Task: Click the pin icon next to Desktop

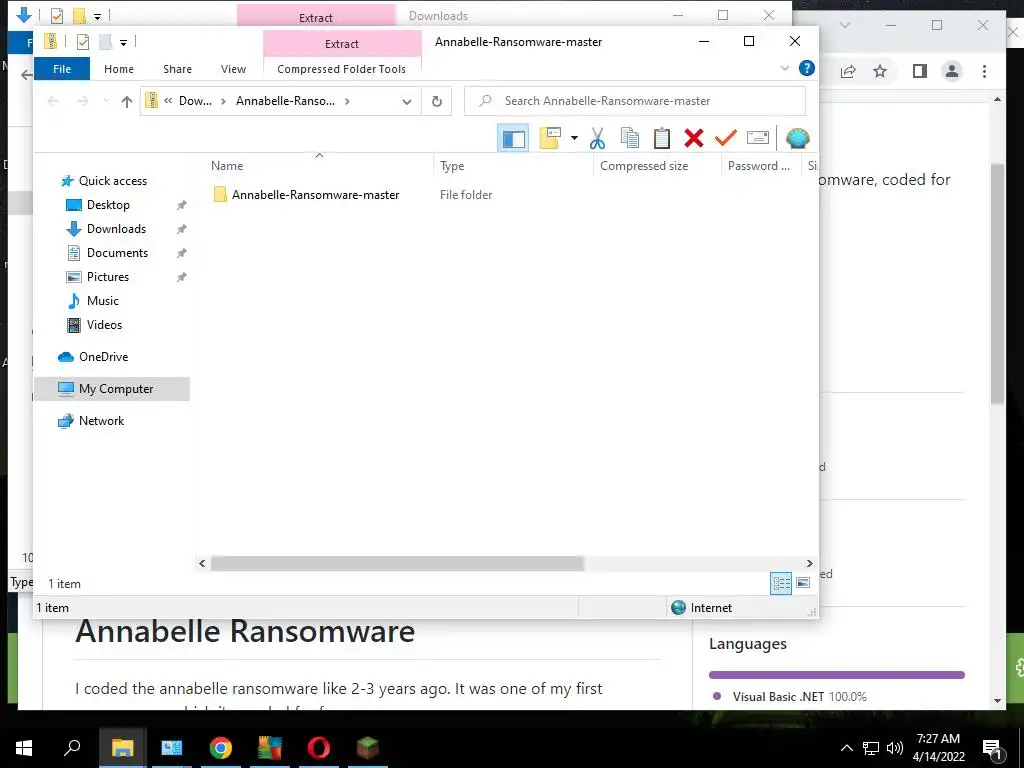Action: tap(182, 205)
